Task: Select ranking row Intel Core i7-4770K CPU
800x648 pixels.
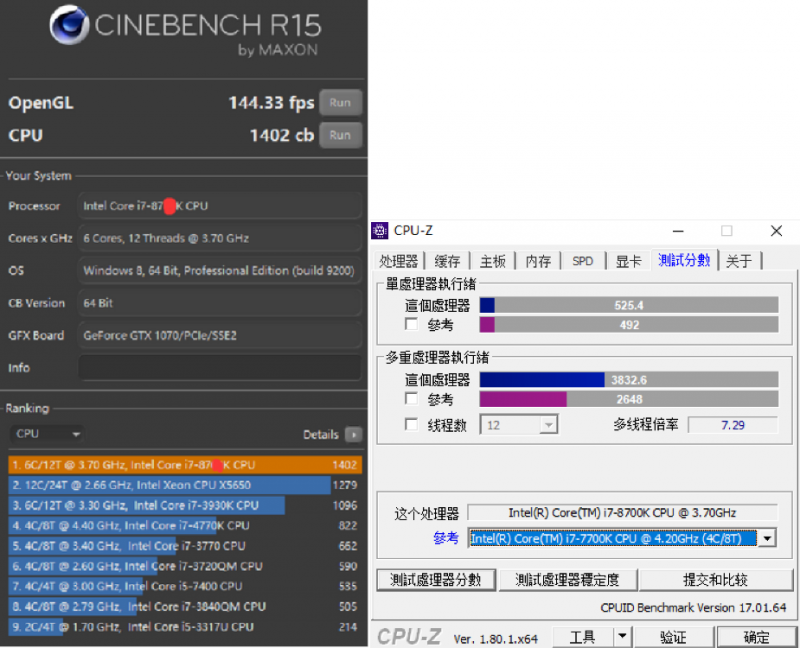Action: click(185, 526)
